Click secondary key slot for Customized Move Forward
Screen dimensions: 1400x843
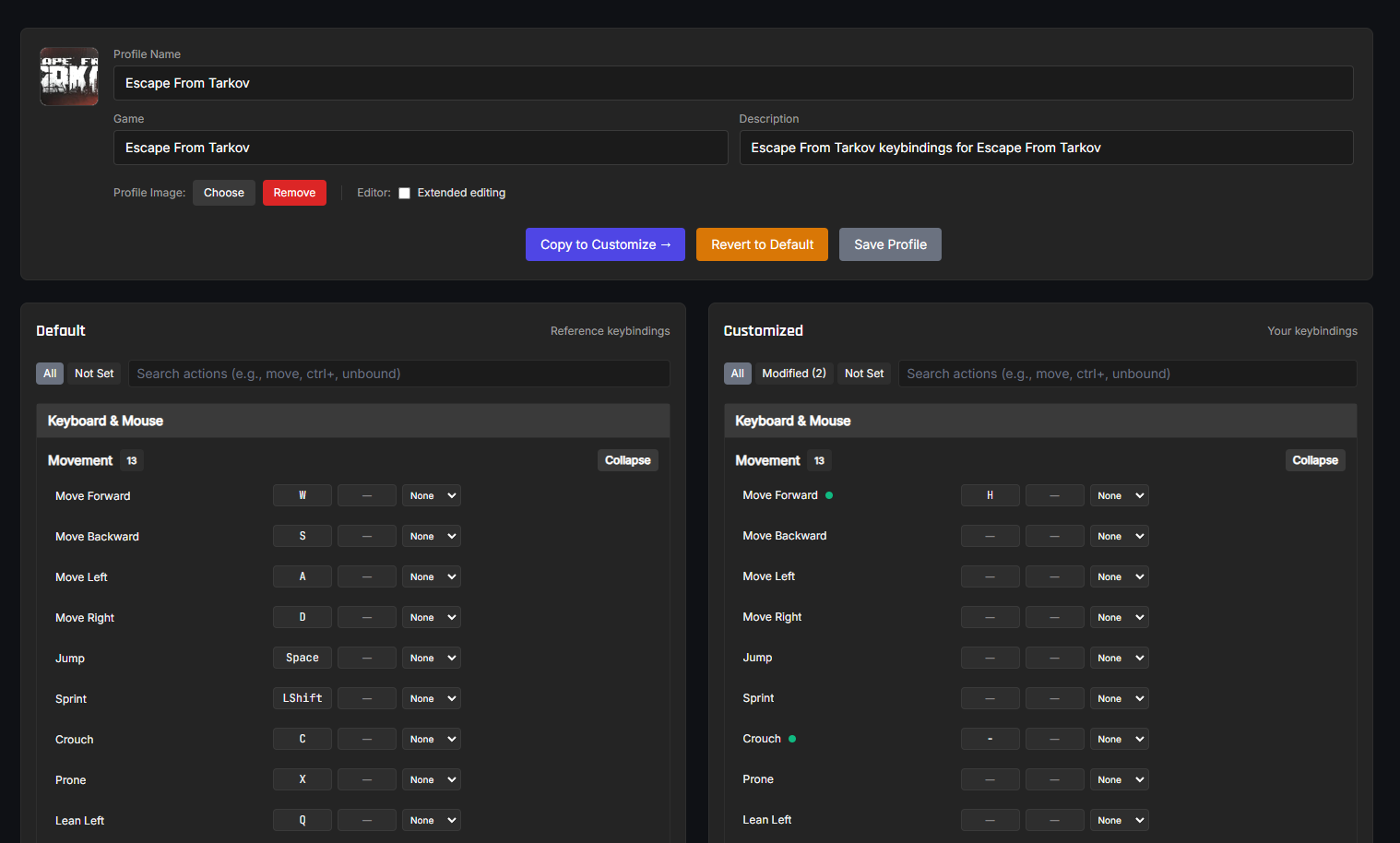coord(1055,495)
